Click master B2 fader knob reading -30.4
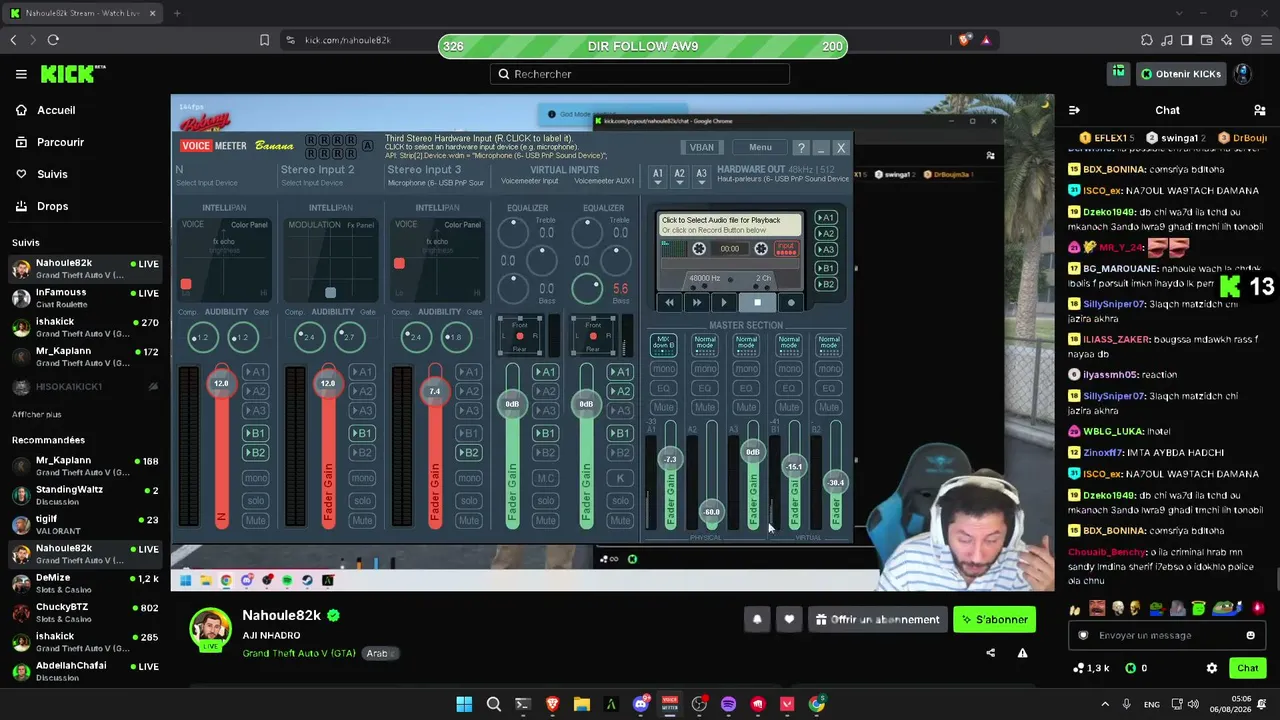The width and height of the screenshot is (1280, 720). [836, 482]
